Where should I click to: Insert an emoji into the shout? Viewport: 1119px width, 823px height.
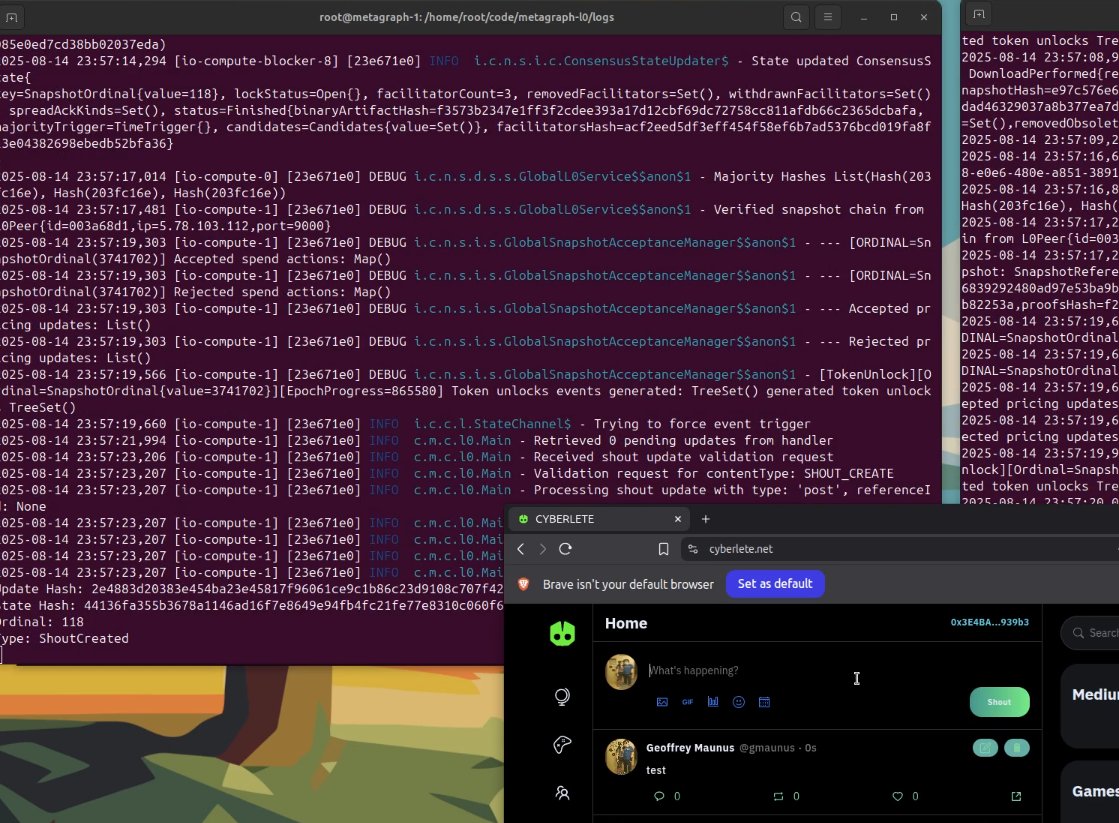(x=739, y=702)
